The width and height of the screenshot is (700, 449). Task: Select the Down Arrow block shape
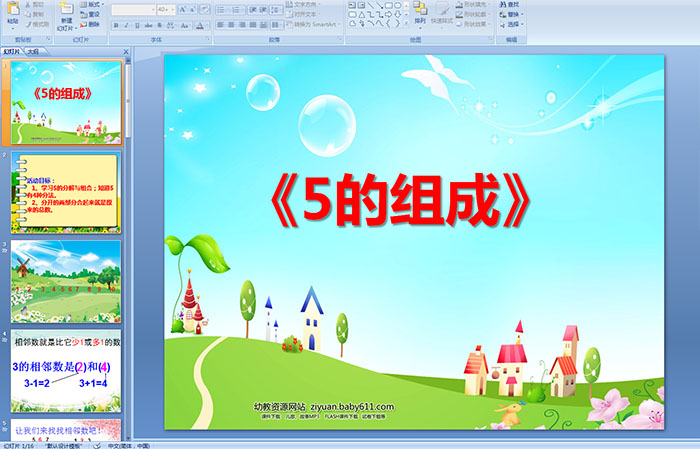398,14
